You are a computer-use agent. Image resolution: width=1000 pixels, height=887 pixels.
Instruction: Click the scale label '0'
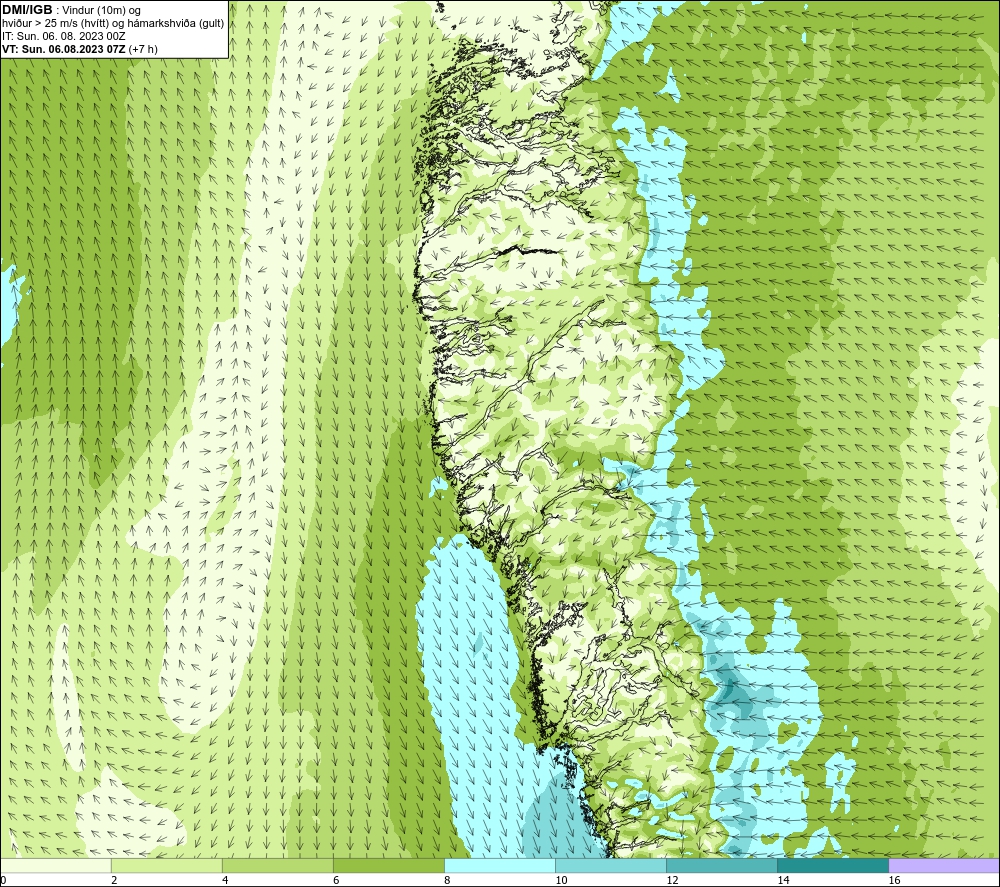(4, 880)
